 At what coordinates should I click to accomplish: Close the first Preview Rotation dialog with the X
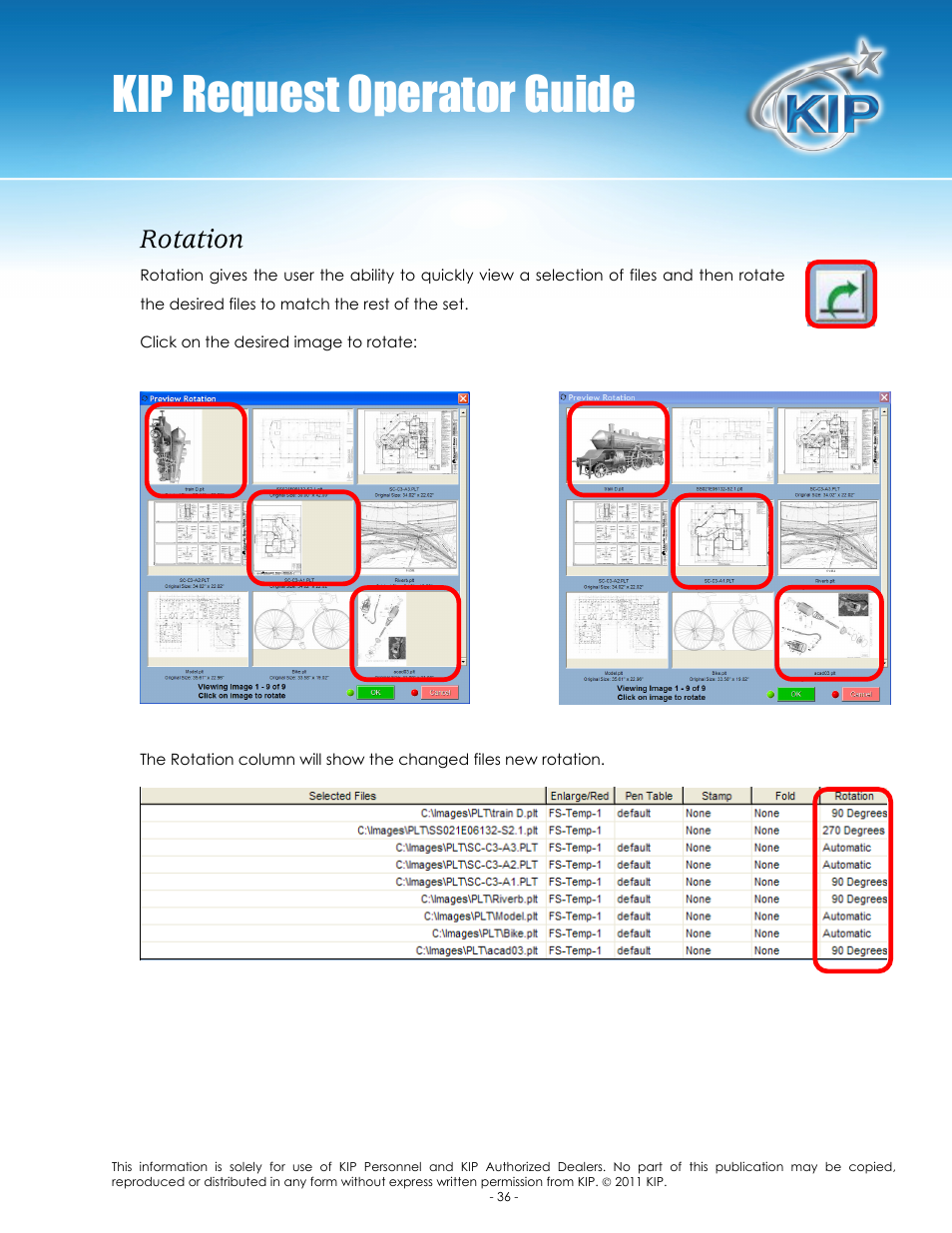coord(463,398)
